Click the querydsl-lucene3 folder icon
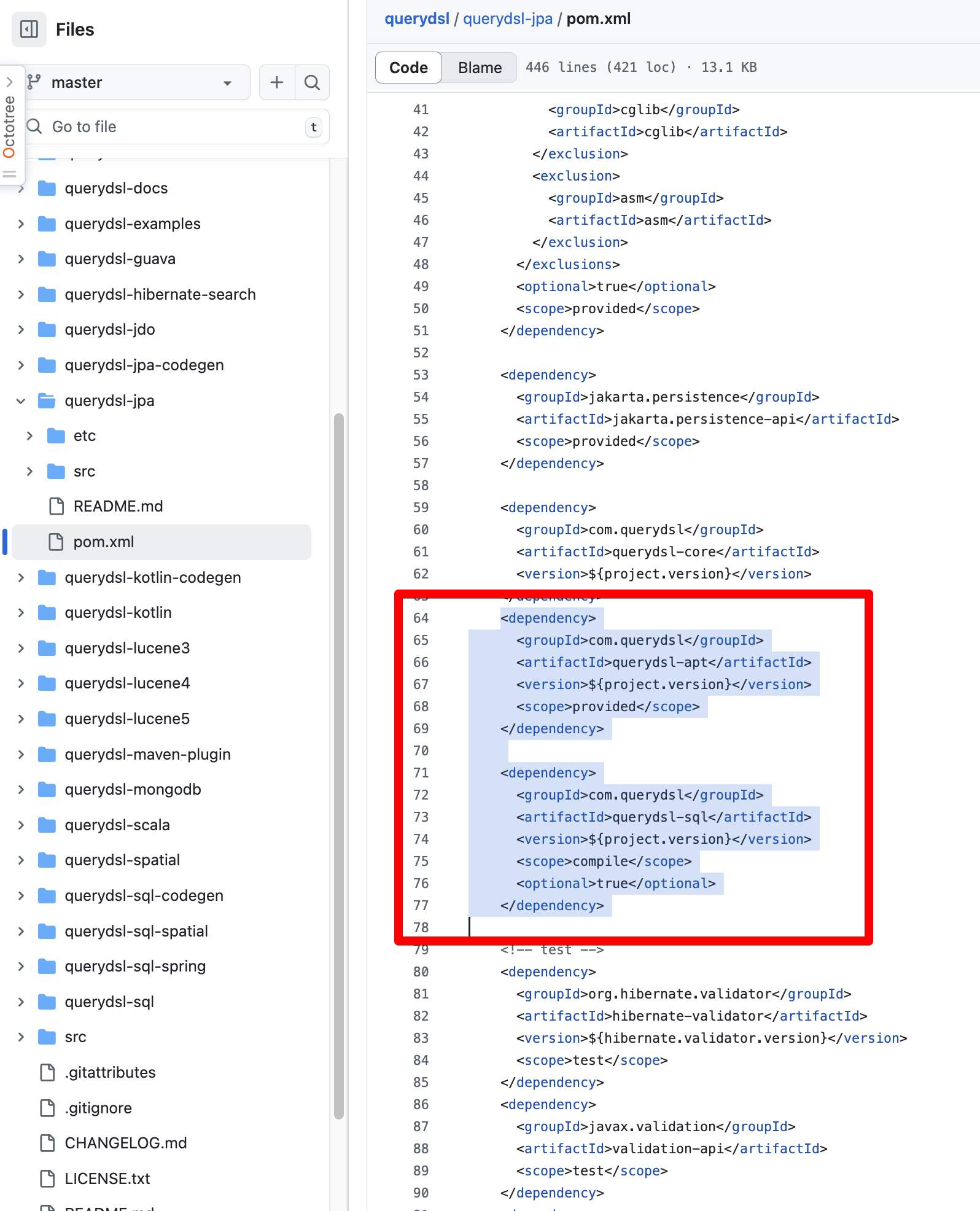The image size is (980, 1211). click(47, 648)
